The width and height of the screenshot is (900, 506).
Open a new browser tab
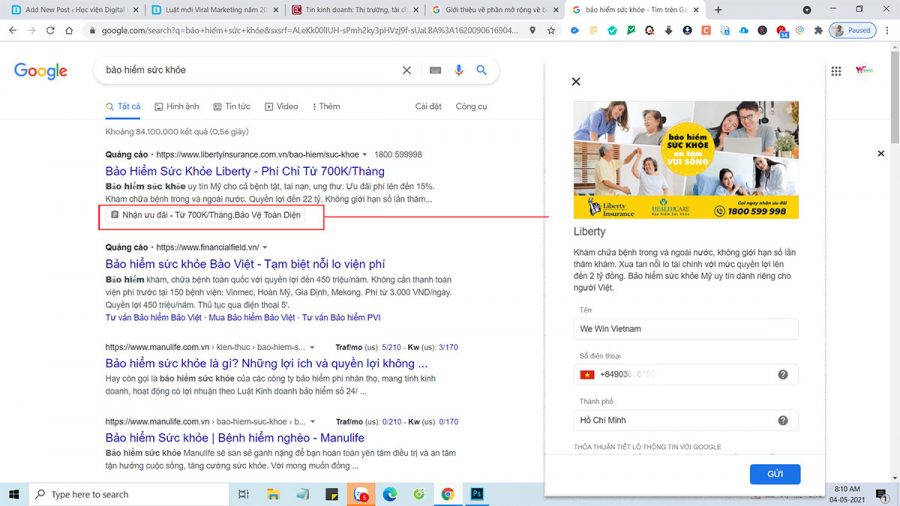(x=718, y=10)
